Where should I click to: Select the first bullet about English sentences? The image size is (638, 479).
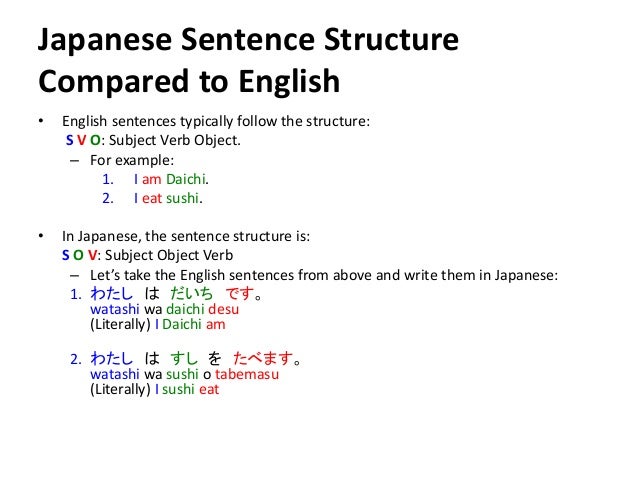tap(216, 122)
